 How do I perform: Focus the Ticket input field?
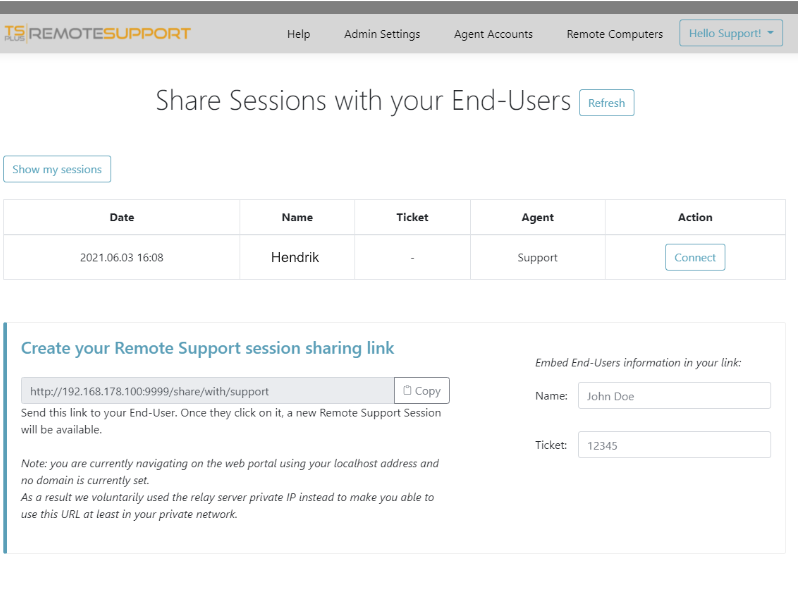tap(674, 445)
